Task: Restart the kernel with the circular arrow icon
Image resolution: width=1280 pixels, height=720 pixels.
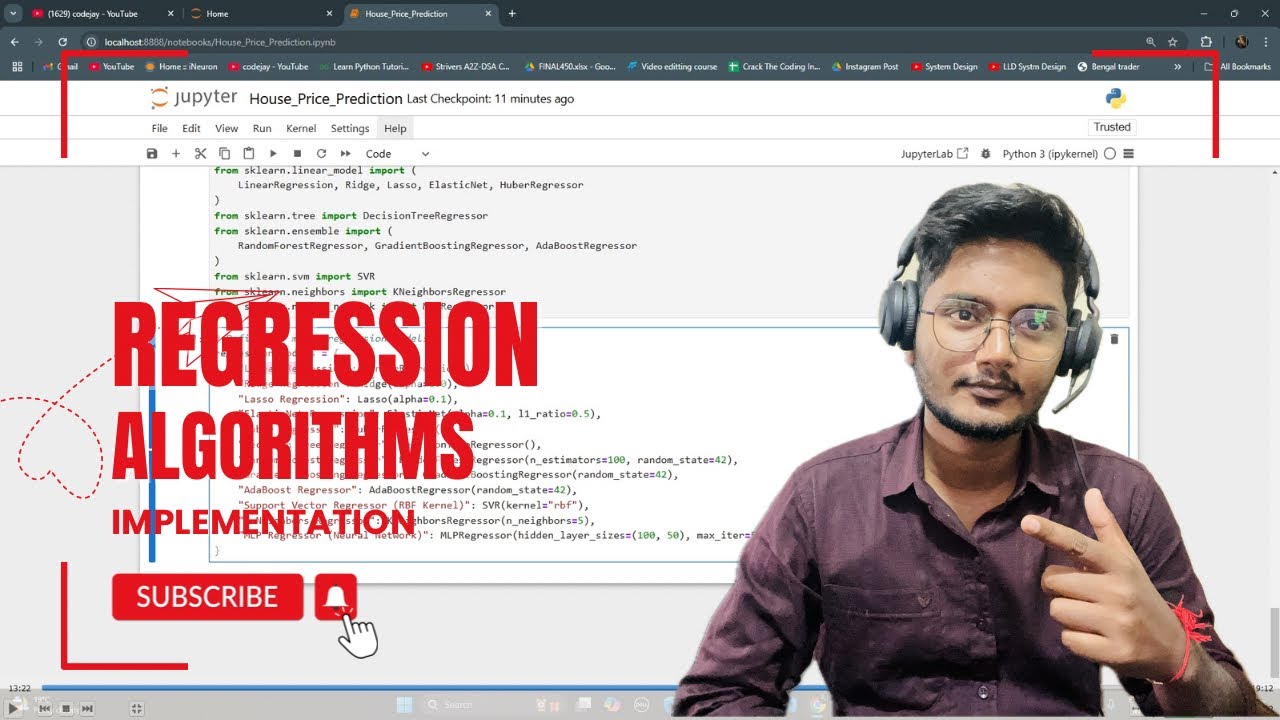Action: [x=321, y=154]
